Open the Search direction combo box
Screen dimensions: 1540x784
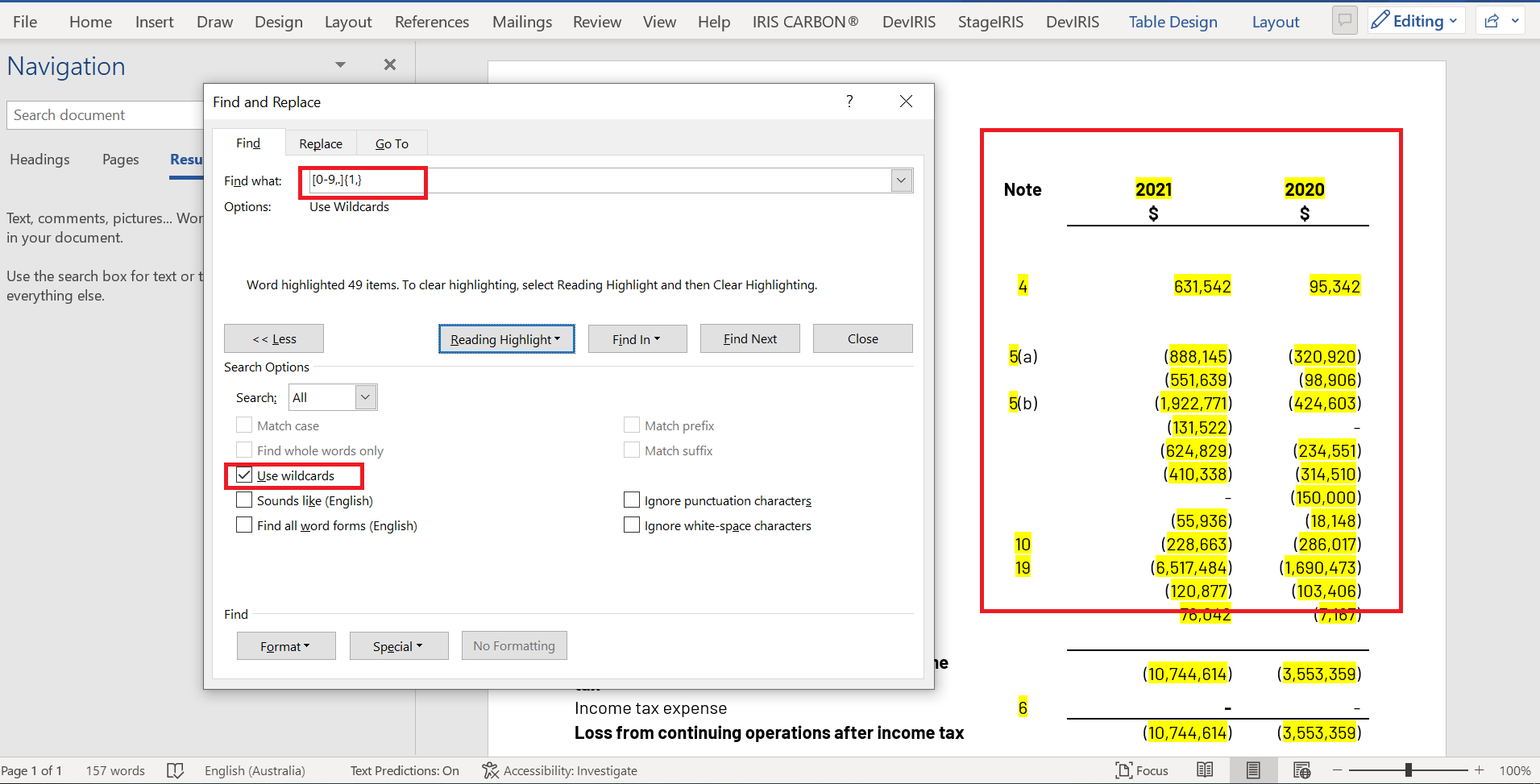[x=365, y=396]
